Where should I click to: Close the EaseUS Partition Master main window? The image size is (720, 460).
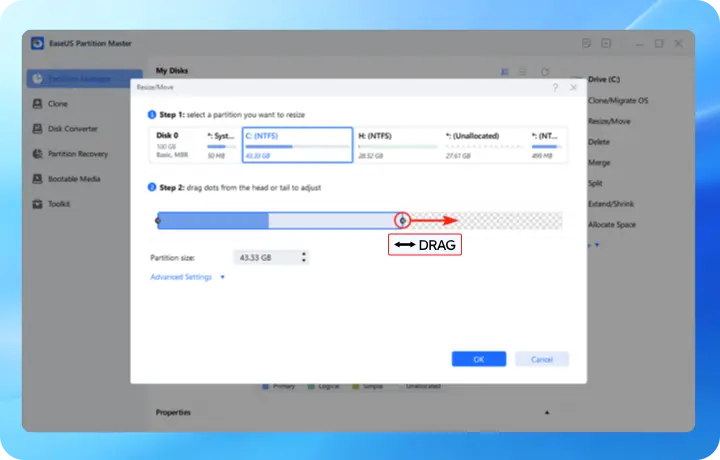tap(679, 44)
